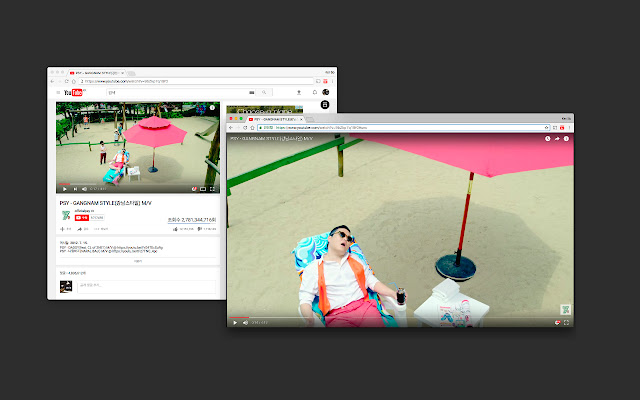Click the watch later clock icon in front player
Viewport: 640px width, 400px height.
pyautogui.click(x=547, y=139)
